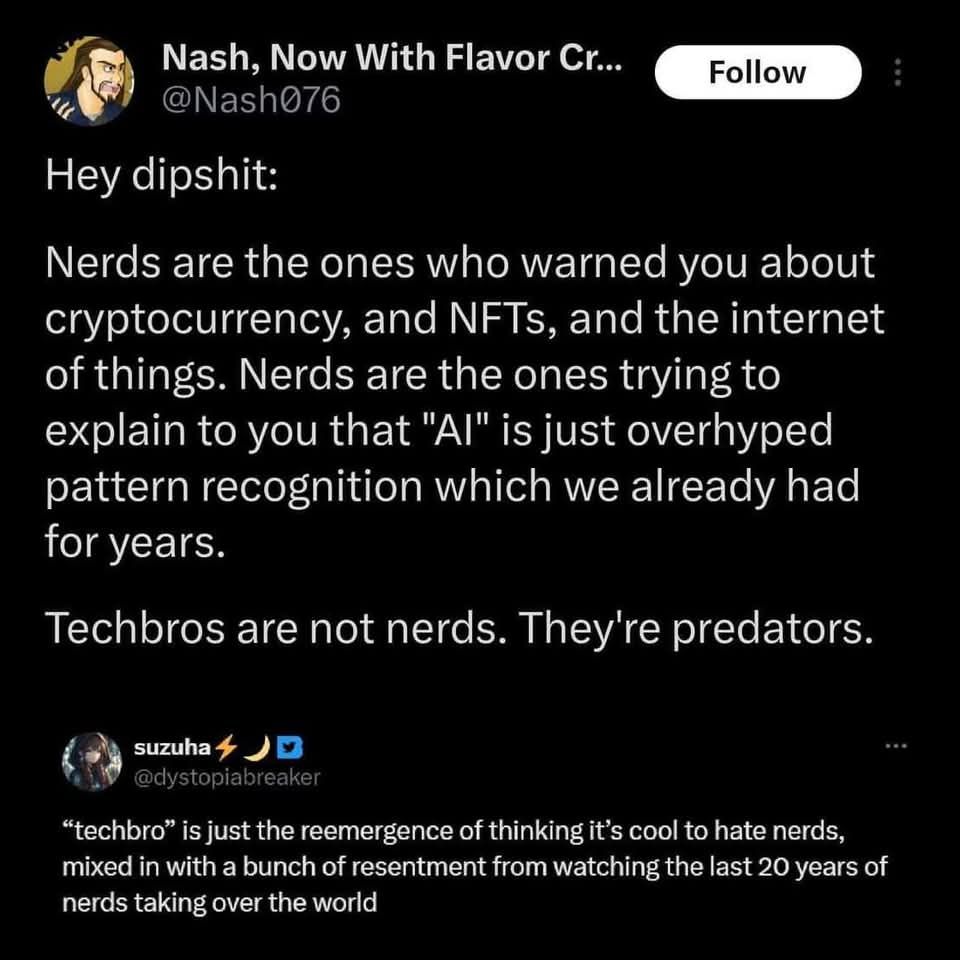
Task: Click the word 'cryptocurrency,' in Nash's tweet
Action: (x=198, y=320)
